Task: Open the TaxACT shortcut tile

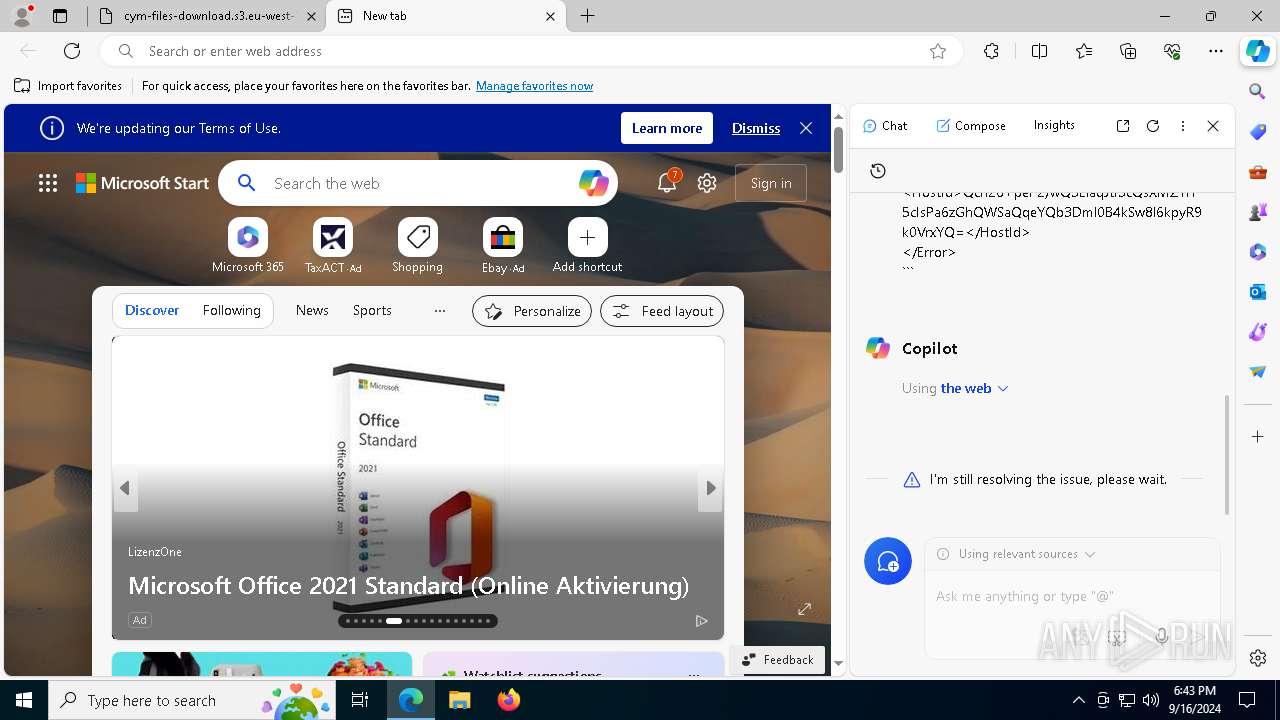Action: tap(333, 245)
